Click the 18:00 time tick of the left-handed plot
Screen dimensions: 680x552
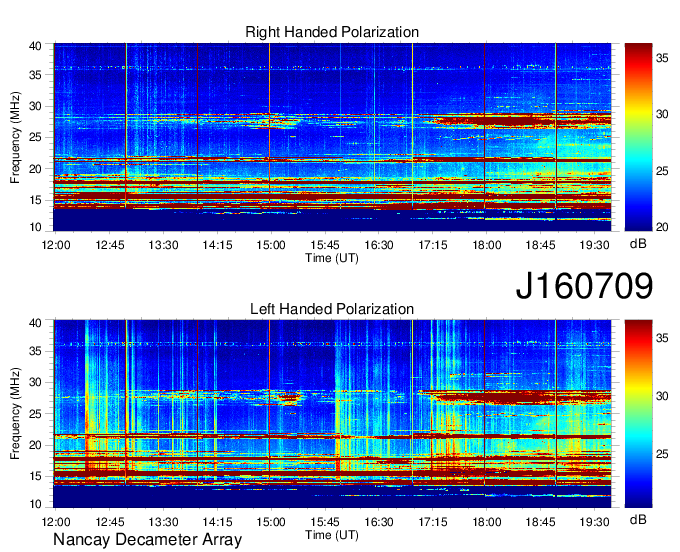click(x=487, y=522)
